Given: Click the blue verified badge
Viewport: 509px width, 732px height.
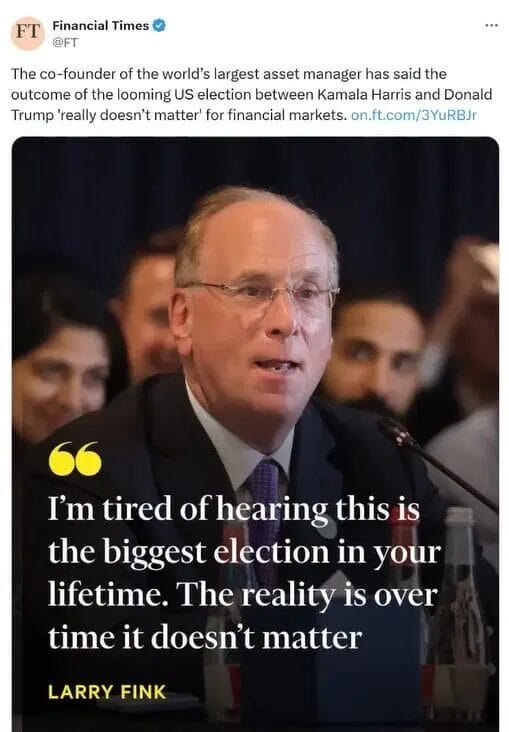Looking at the screenshot, I should click(159, 25).
